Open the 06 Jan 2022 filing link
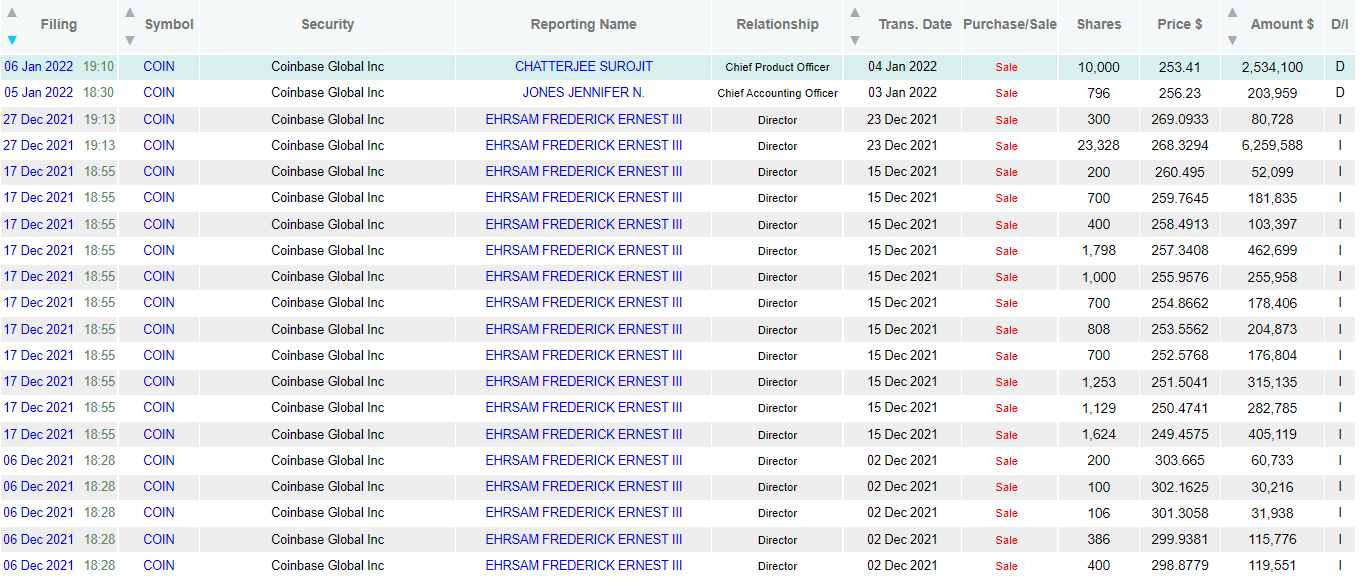Image resolution: width=1361 pixels, height=580 pixels. (x=38, y=67)
